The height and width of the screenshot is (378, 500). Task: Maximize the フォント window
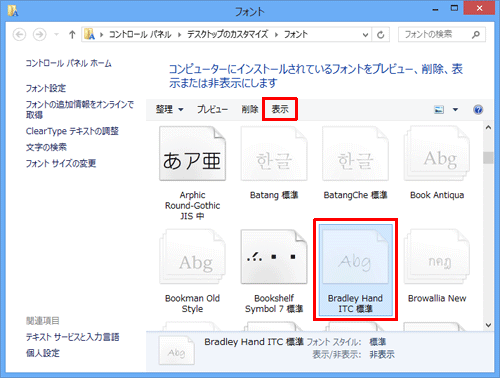pyautogui.click(x=454, y=8)
